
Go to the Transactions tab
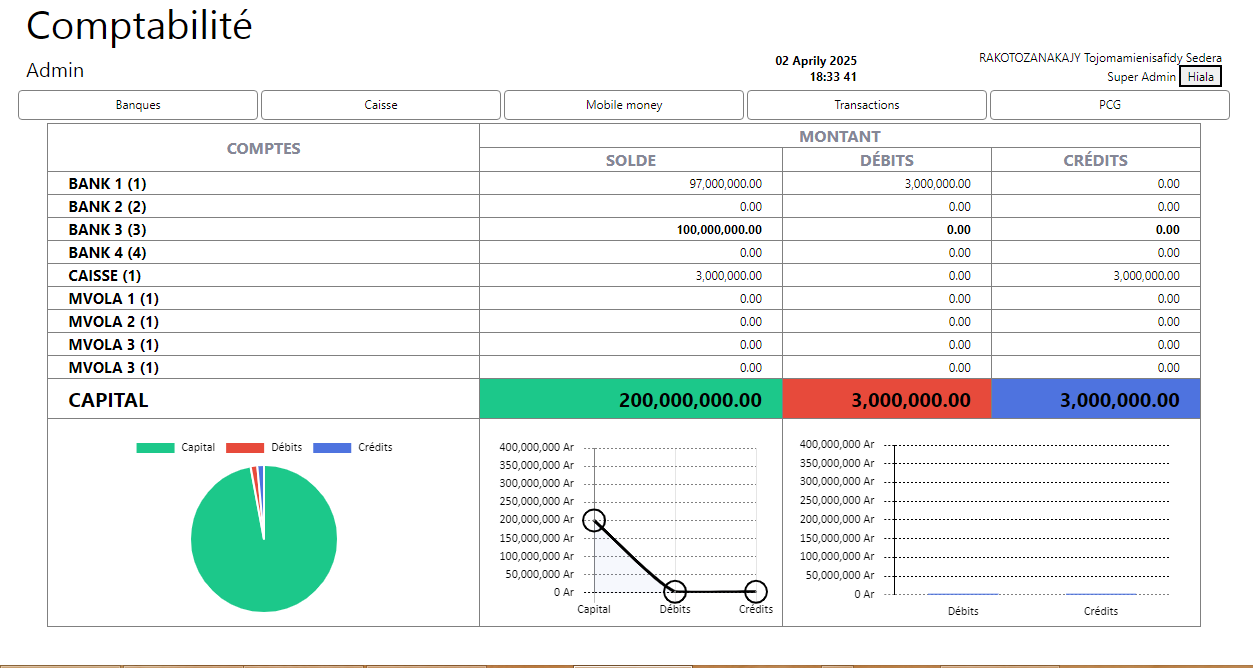coord(867,105)
